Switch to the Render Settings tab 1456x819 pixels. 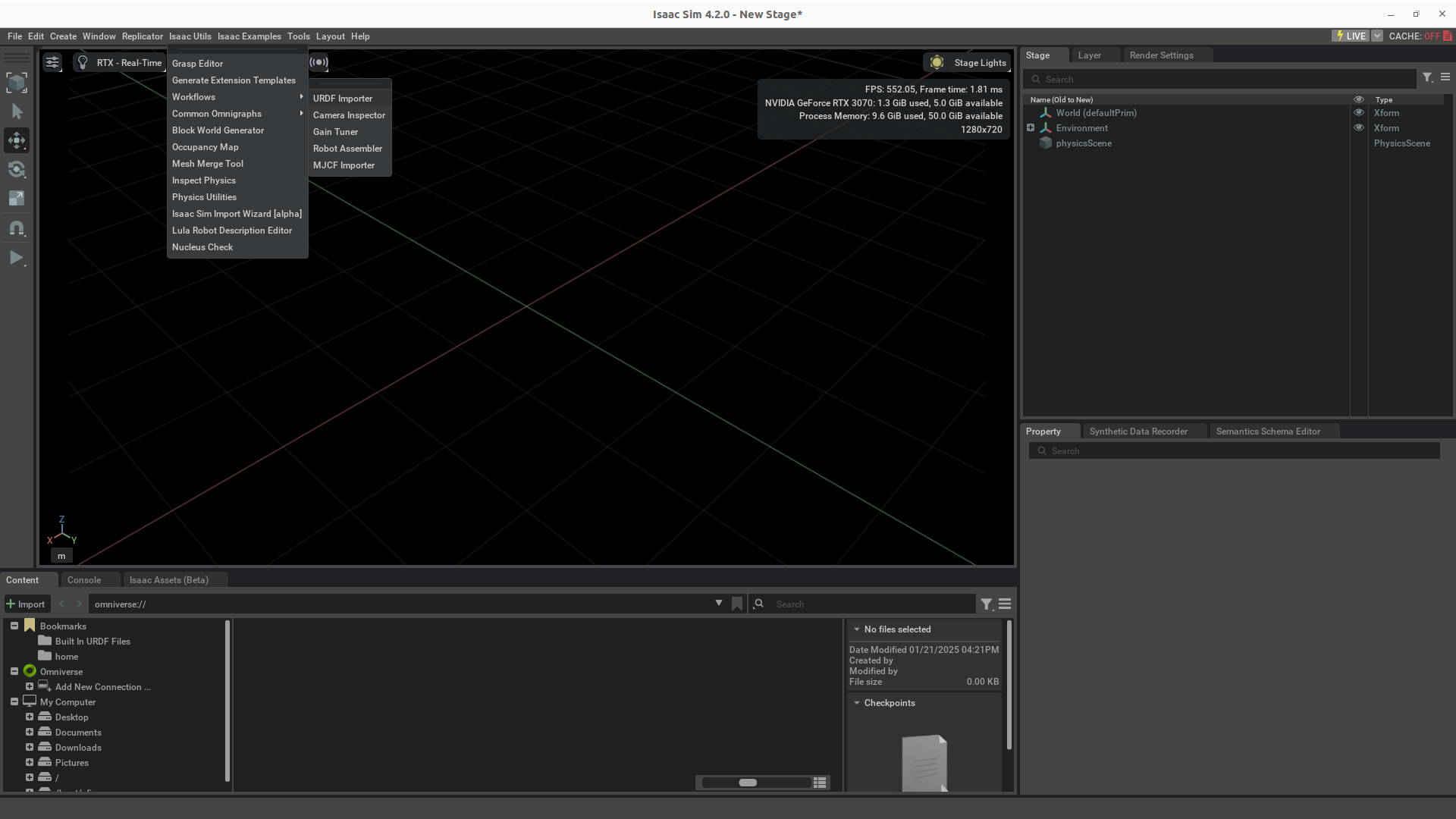pos(1161,55)
